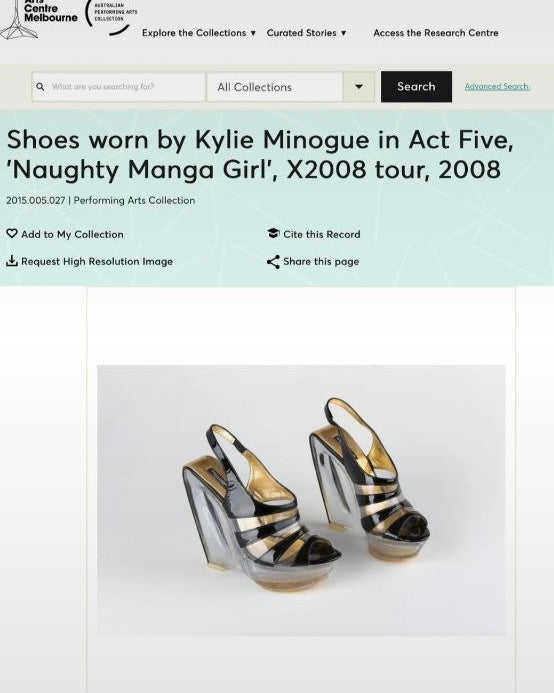
Task: Select the All Collections combo box text
Action: [x=255, y=87]
